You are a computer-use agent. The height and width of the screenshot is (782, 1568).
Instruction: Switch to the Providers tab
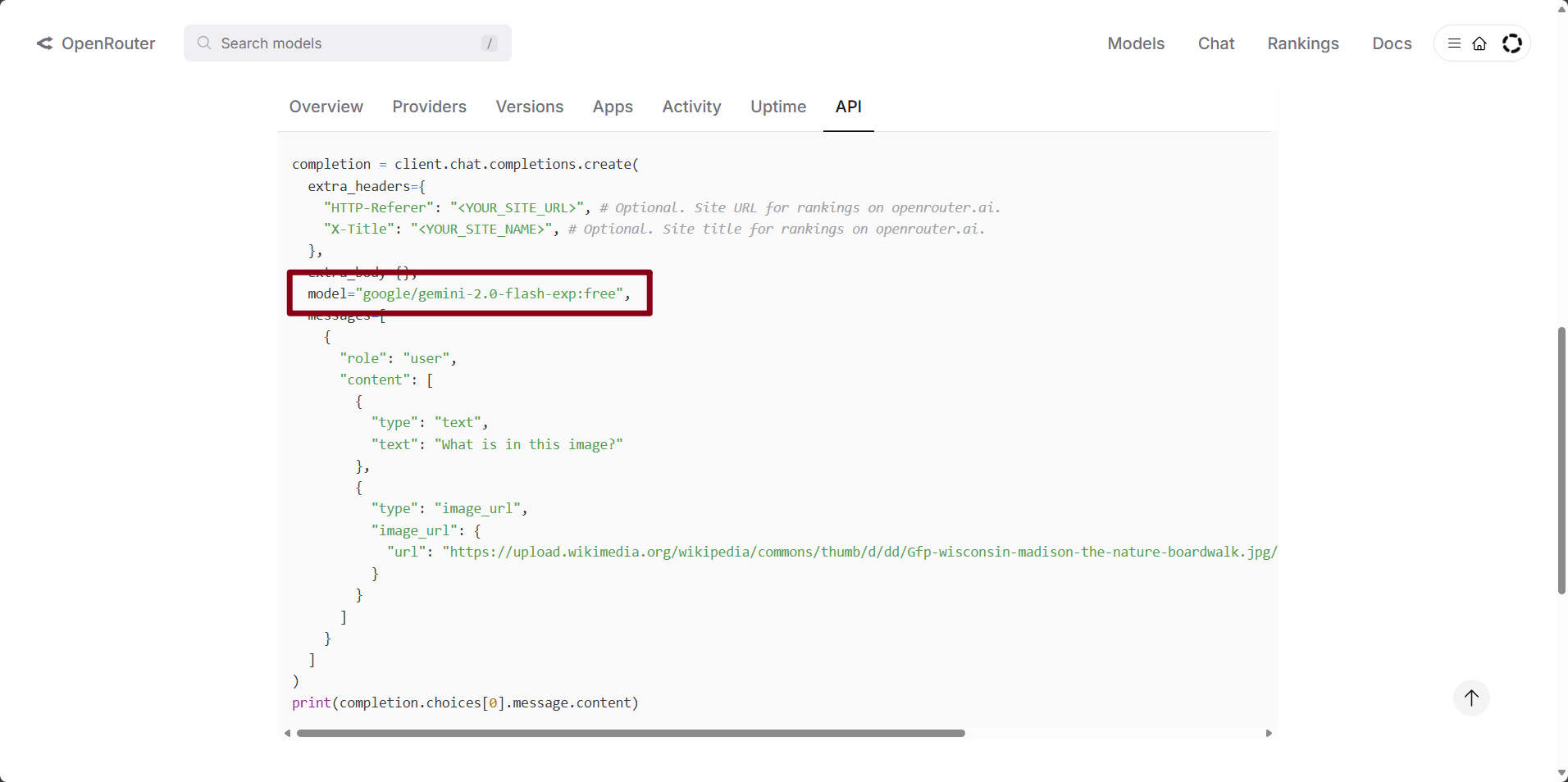click(429, 107)
